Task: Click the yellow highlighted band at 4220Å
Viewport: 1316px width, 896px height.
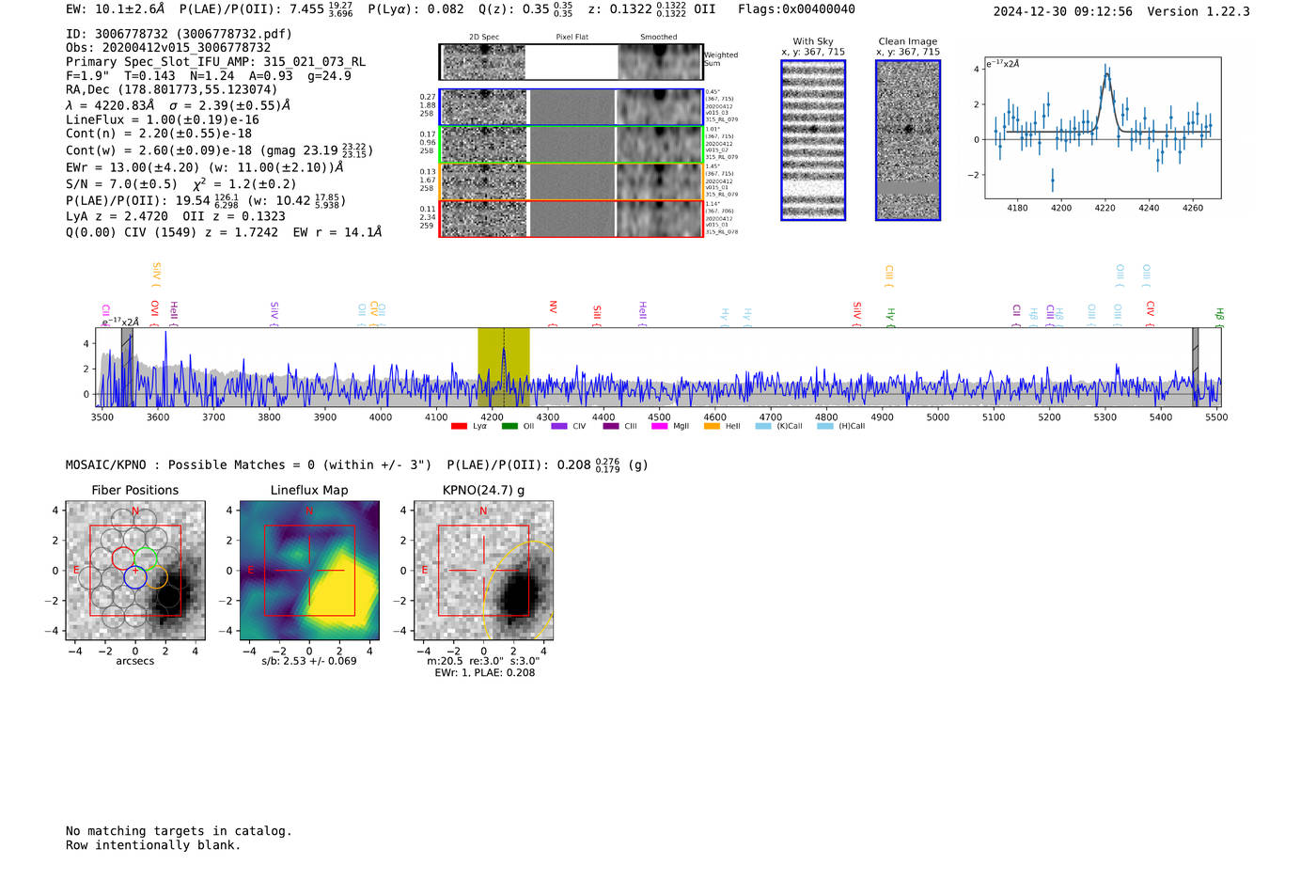Action: (504, 367)
